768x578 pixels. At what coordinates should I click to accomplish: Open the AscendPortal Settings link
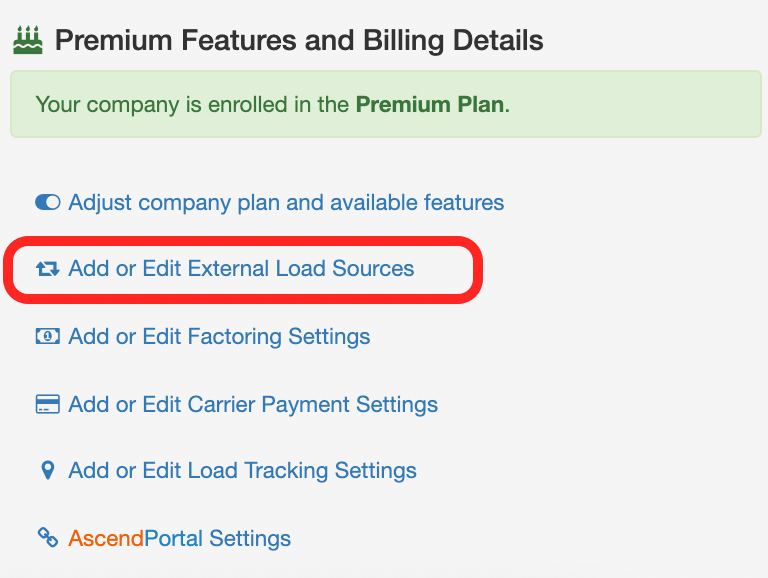(179, 538)
